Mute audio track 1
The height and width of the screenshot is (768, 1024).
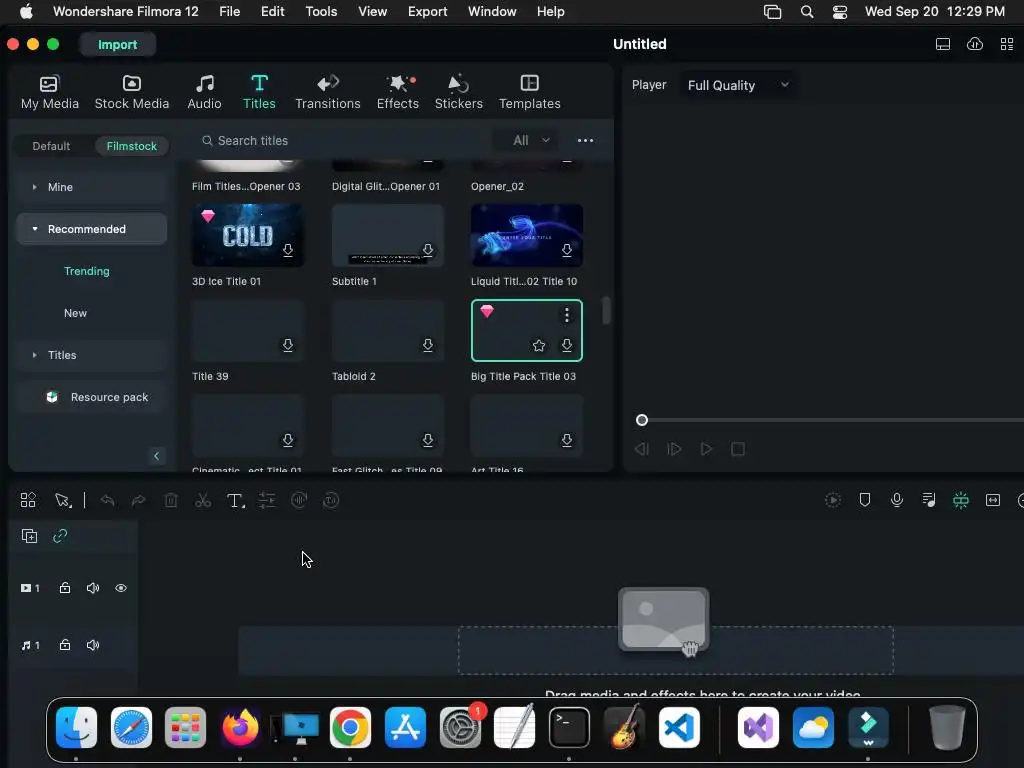(x=93, y=645)
